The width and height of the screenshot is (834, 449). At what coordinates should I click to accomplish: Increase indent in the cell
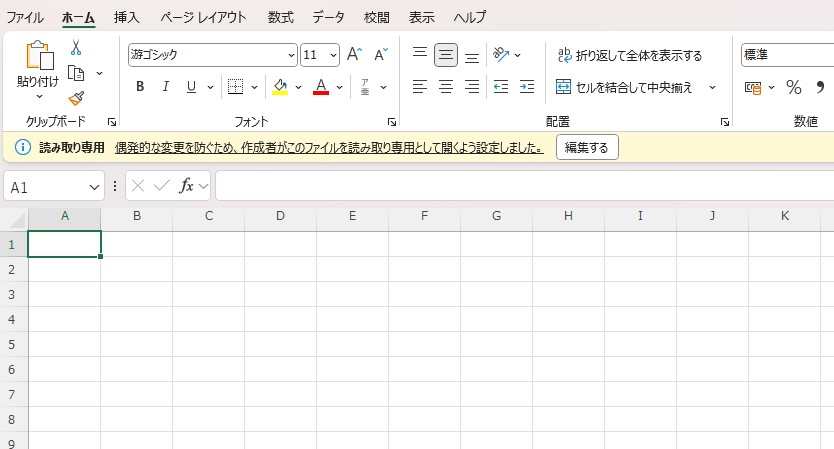tap(527, 86)
